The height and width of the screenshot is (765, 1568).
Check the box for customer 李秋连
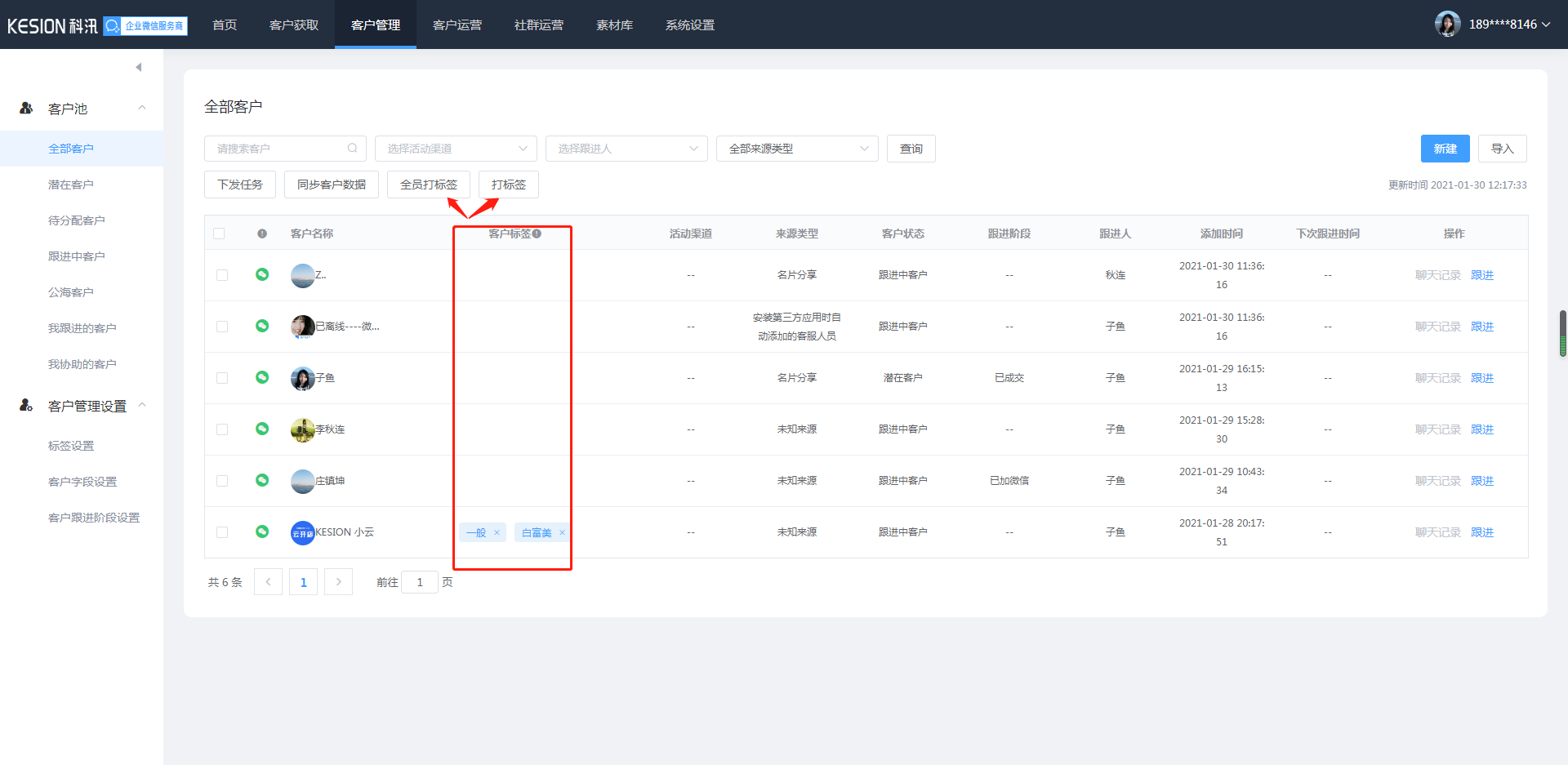tap(222, 429)
